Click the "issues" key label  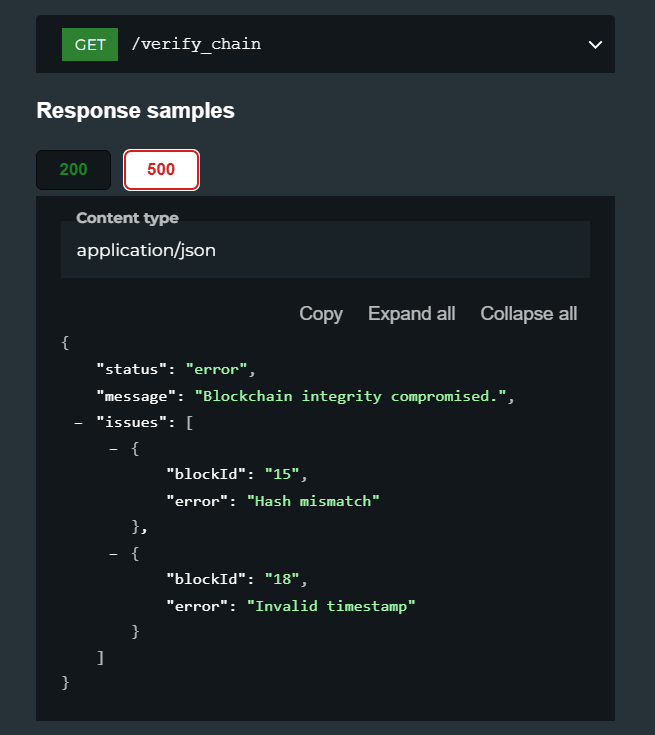tap(131, 423)
